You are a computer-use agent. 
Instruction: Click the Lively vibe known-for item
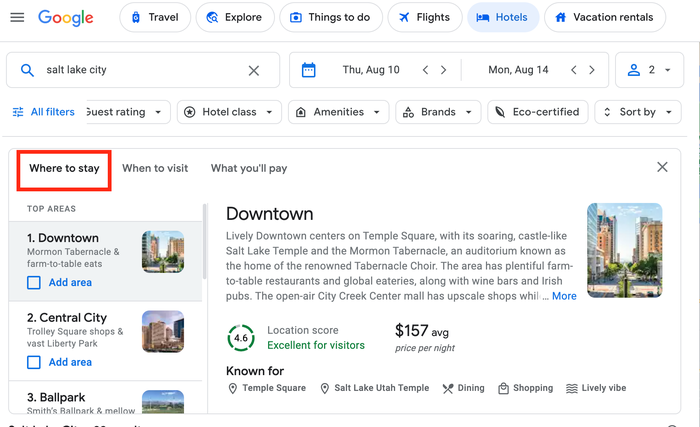[x=596, y=388]
